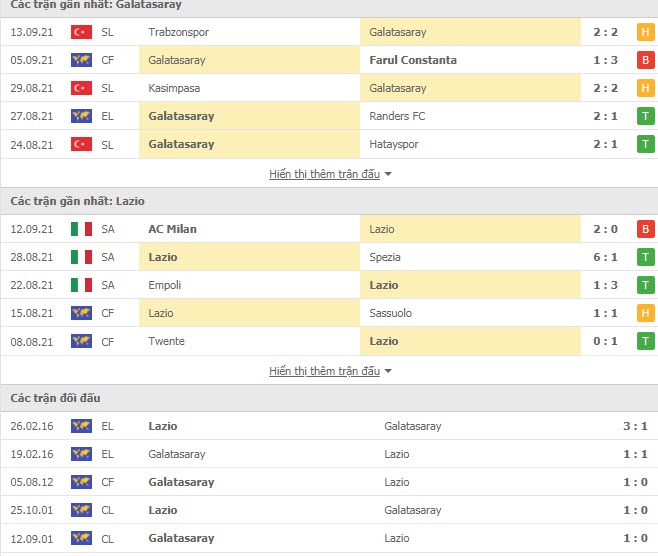Click the Farul Constanta team name

tap(413, 60)
